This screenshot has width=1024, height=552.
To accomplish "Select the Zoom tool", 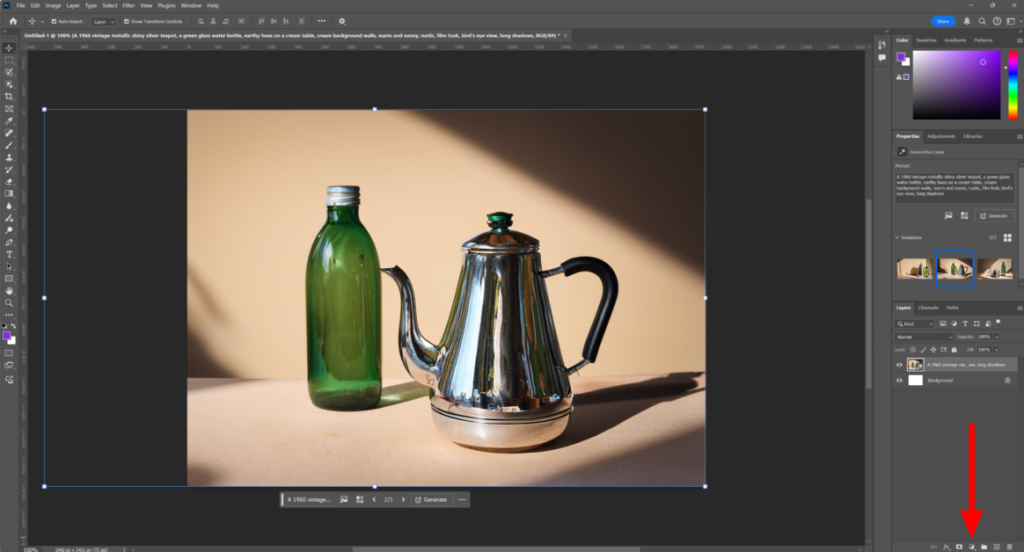I will [9, 303].
